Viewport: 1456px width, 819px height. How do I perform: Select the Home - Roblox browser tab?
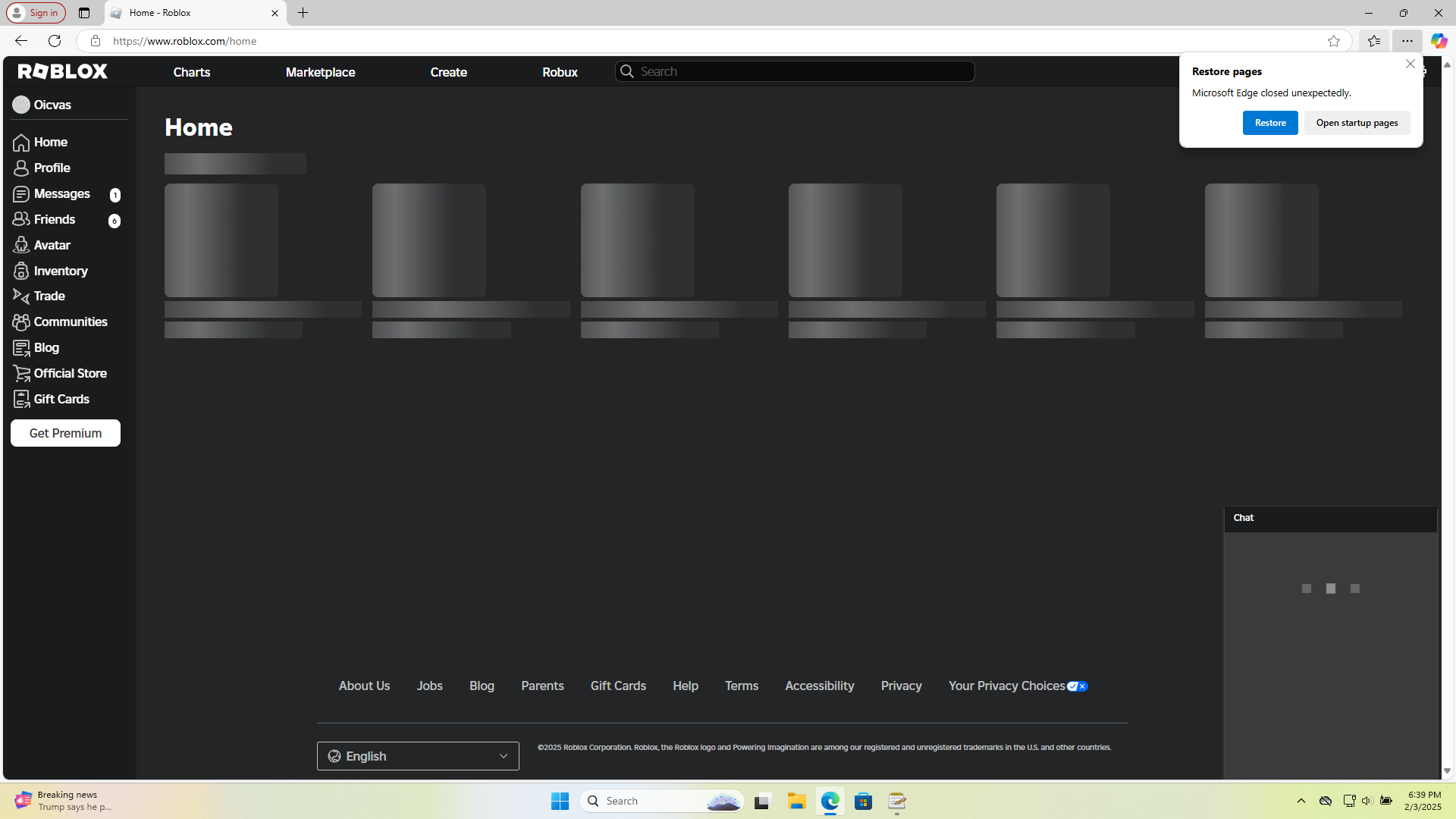pyautogui.click(x=195, y=13)
